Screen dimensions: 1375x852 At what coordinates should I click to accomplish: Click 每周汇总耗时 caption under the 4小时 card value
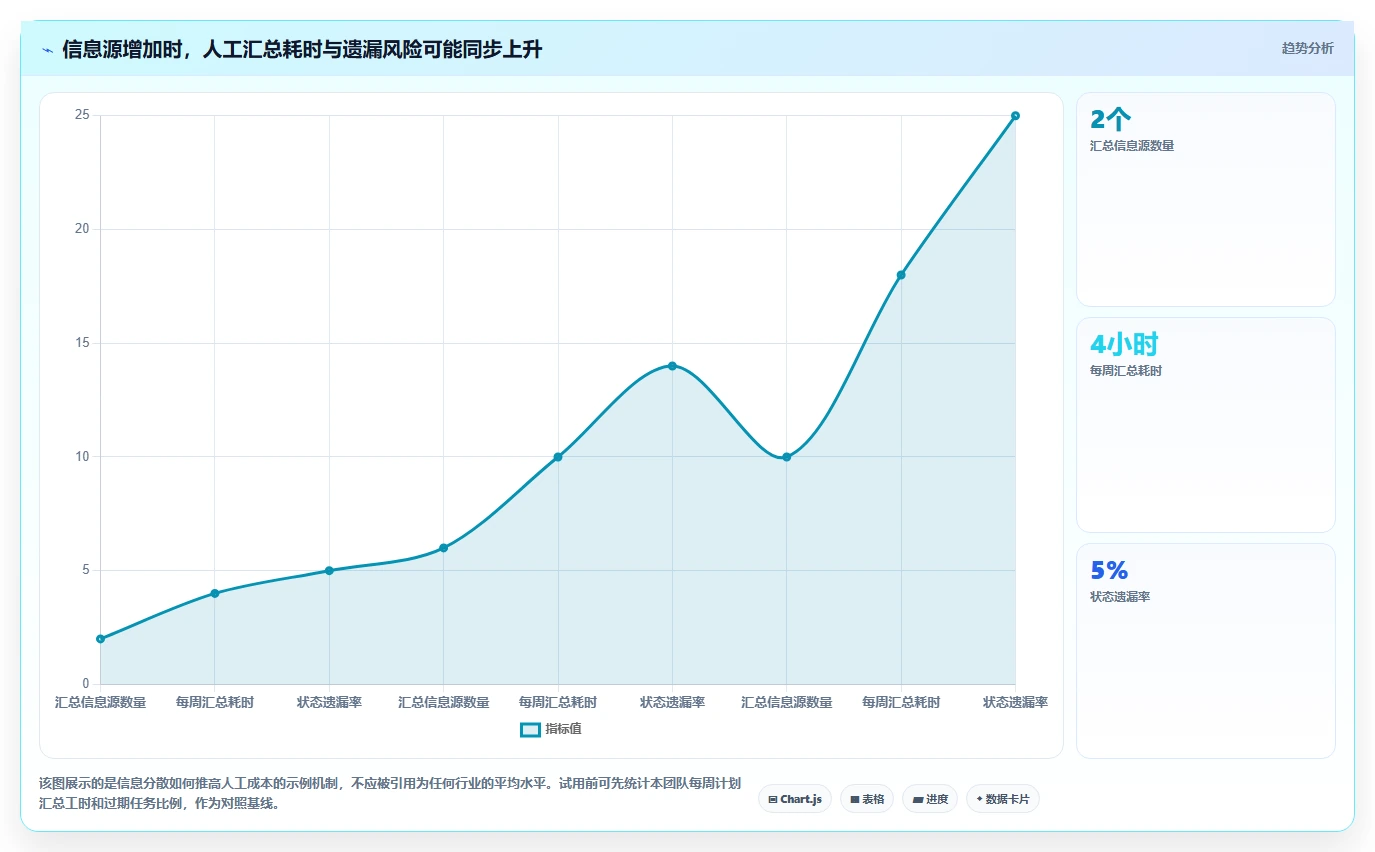pos(1126,370)
